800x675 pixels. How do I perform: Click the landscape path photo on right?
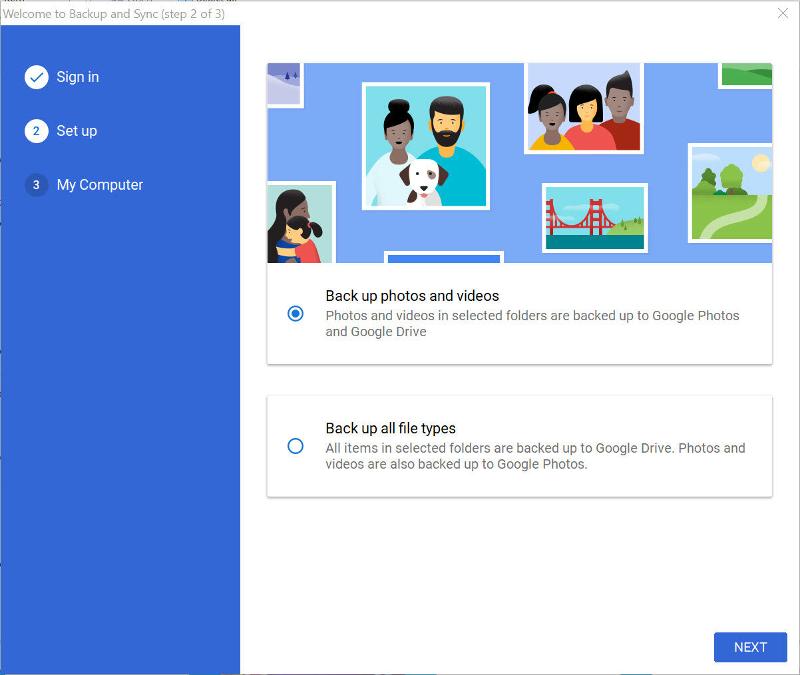731,192
